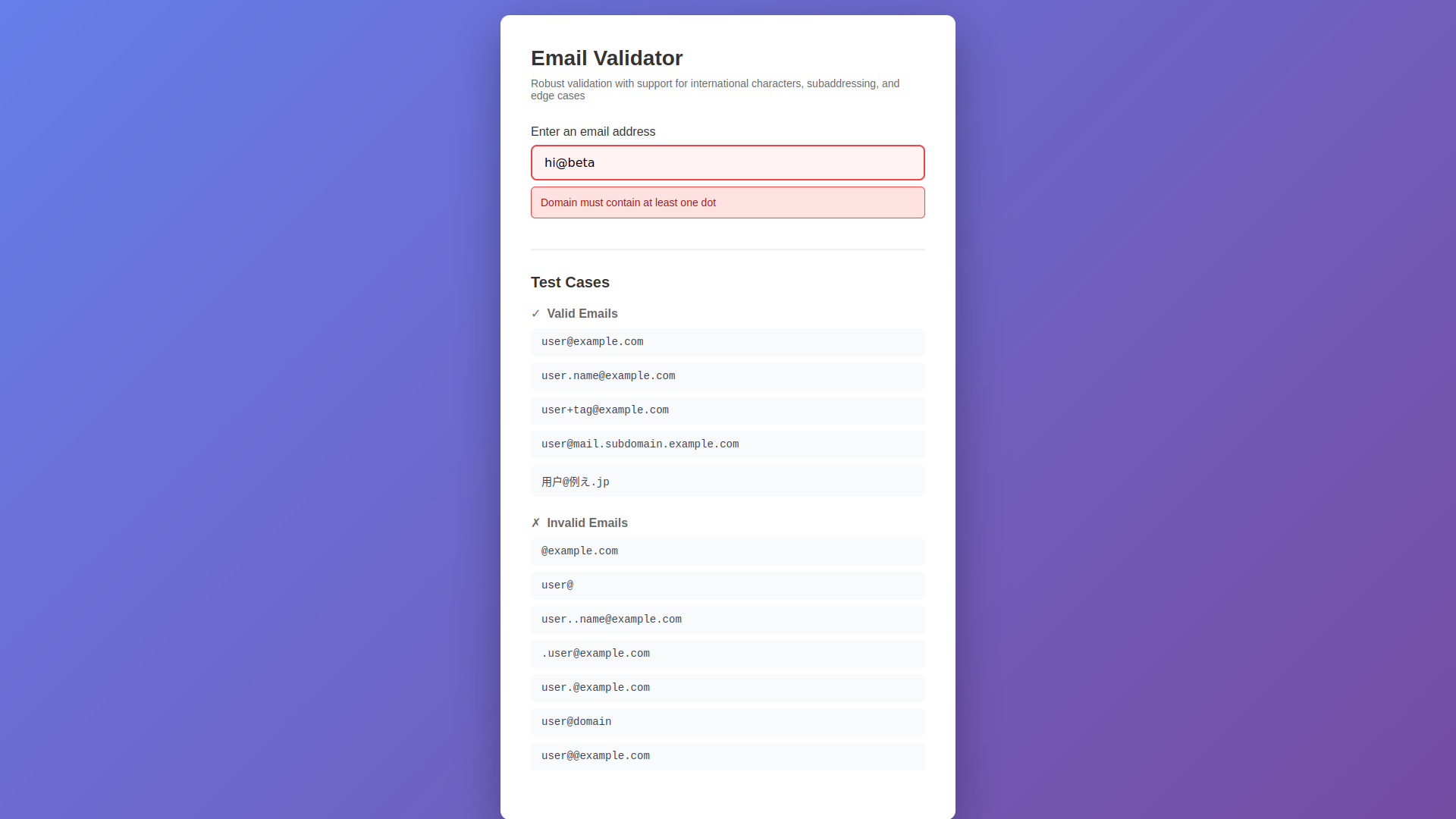Image resolution: width=1456 pixels, height=819 pixels.
Task: Select the user@domain test case
Action: pyautogui.click(x=727, y=722)
